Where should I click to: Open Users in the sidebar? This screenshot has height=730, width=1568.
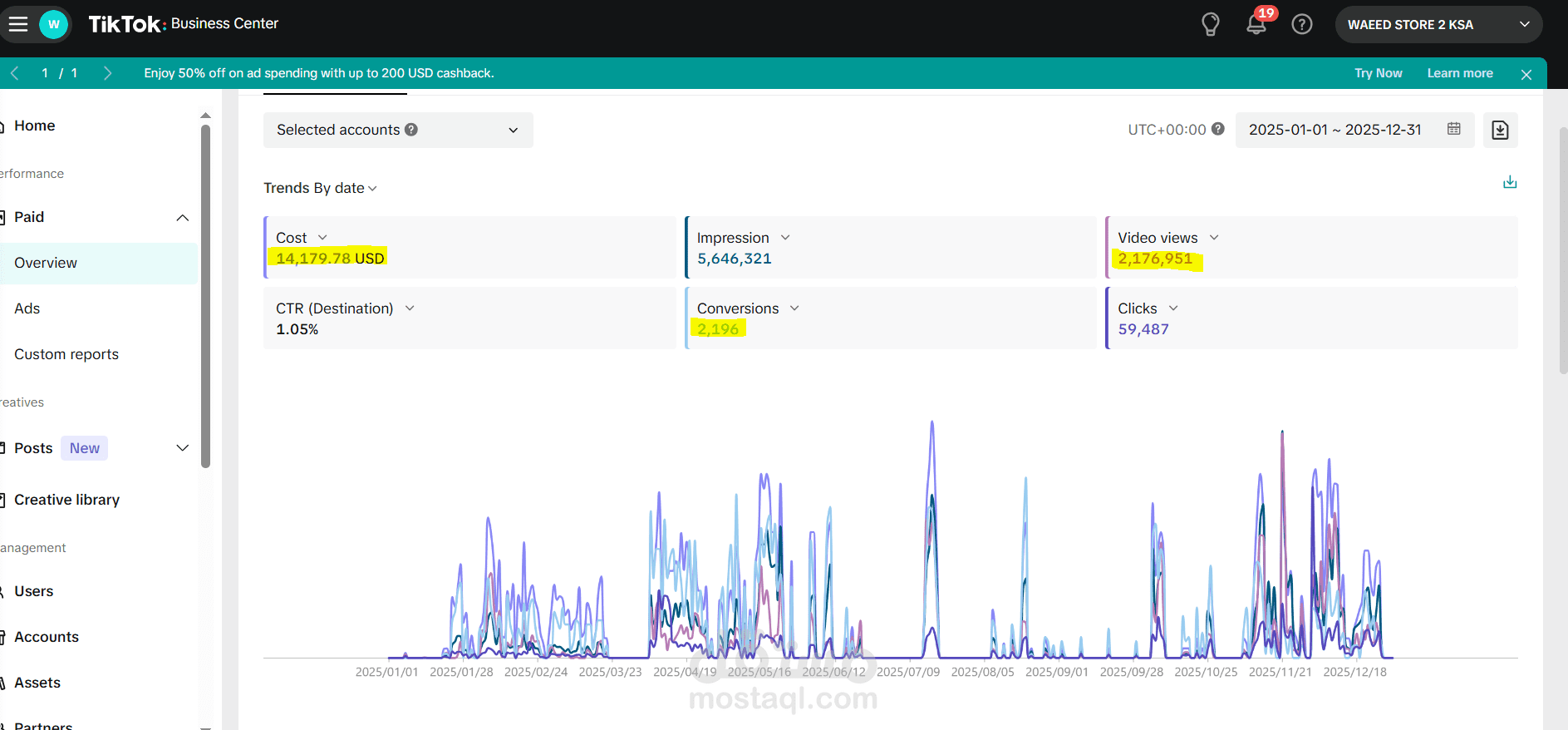34,591
